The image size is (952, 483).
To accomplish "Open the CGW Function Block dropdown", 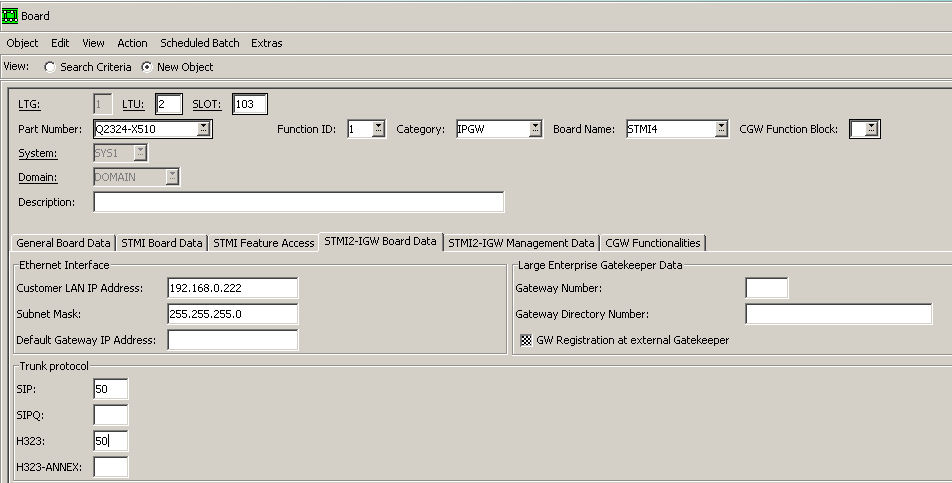I will 871,129.
